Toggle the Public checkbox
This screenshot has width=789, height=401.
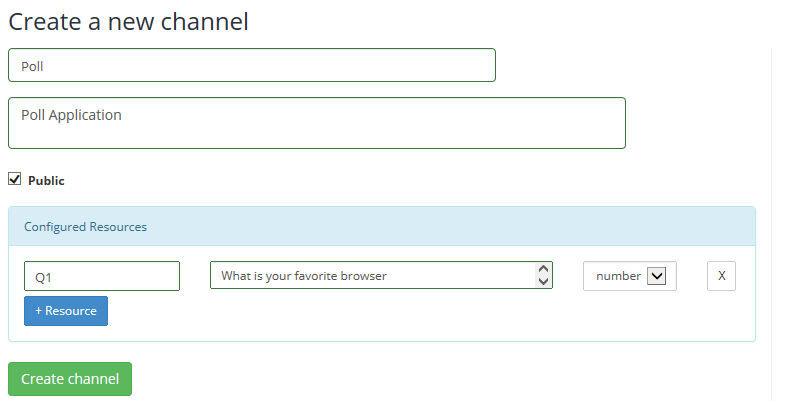click(15, 179)
